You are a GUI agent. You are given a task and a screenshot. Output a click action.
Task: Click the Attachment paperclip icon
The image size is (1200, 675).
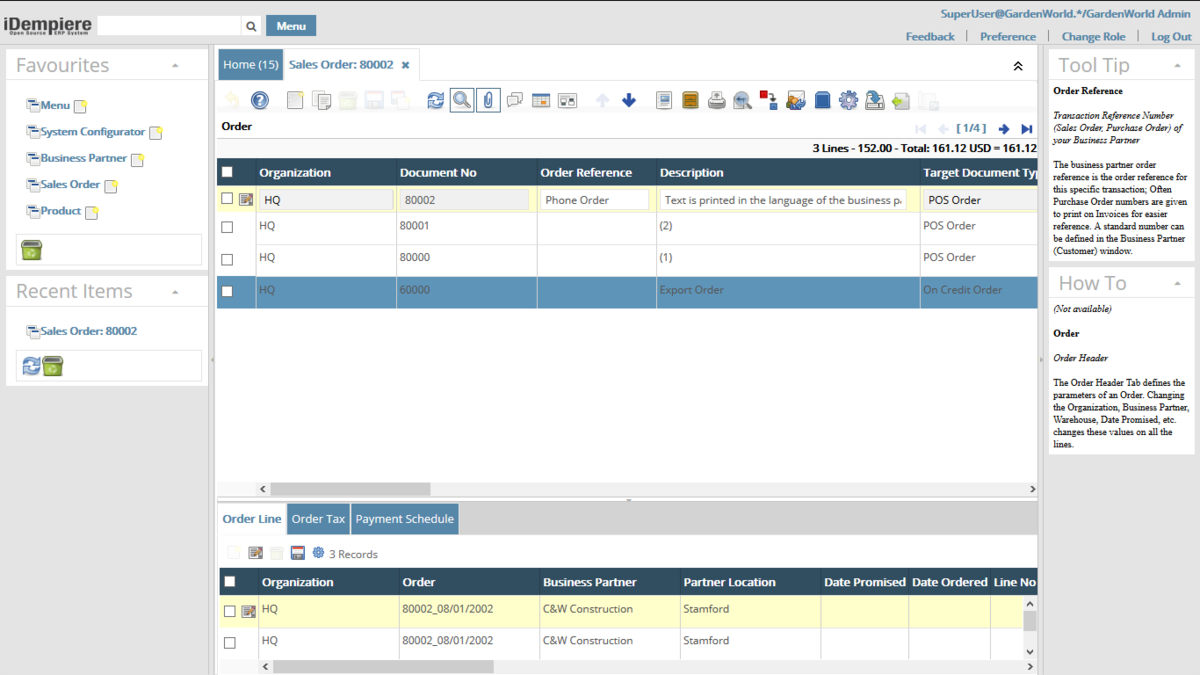point(487,100)
